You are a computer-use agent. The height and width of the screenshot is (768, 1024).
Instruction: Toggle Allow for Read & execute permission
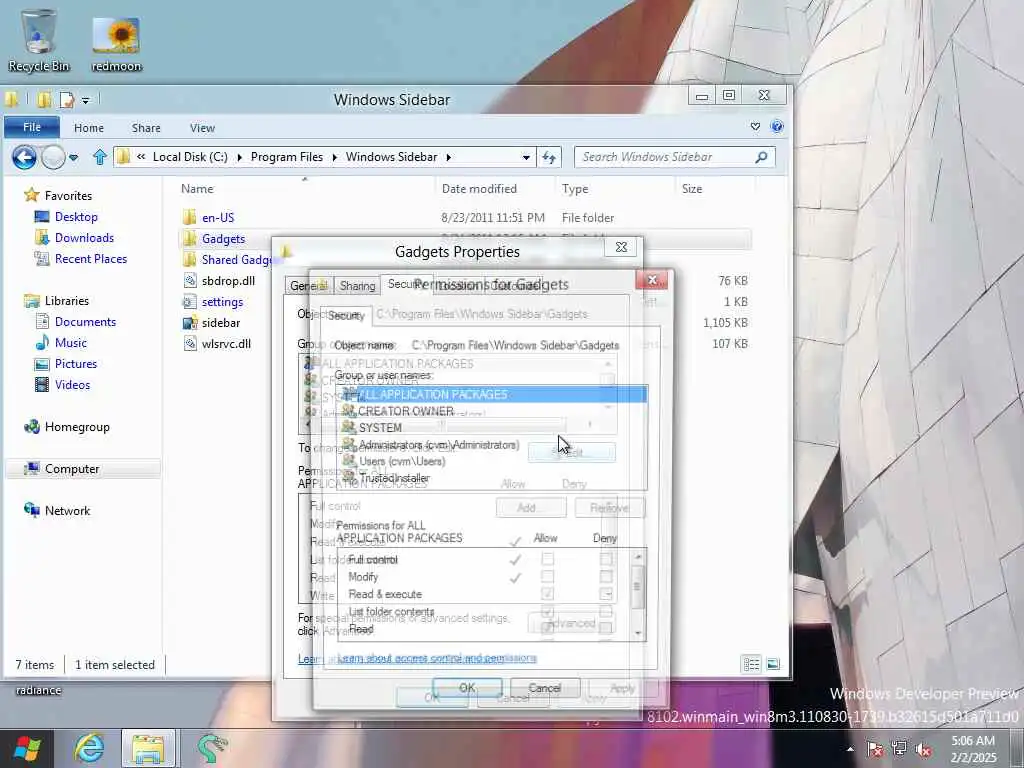tap(547, 594)
